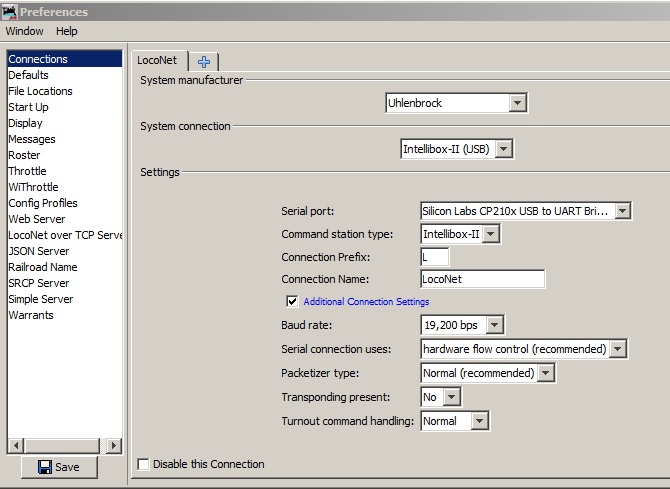Screen dimensions: 670x489
Task: Click the sidebar horizontal scrollbar thumb
Action: coord(62,446)
